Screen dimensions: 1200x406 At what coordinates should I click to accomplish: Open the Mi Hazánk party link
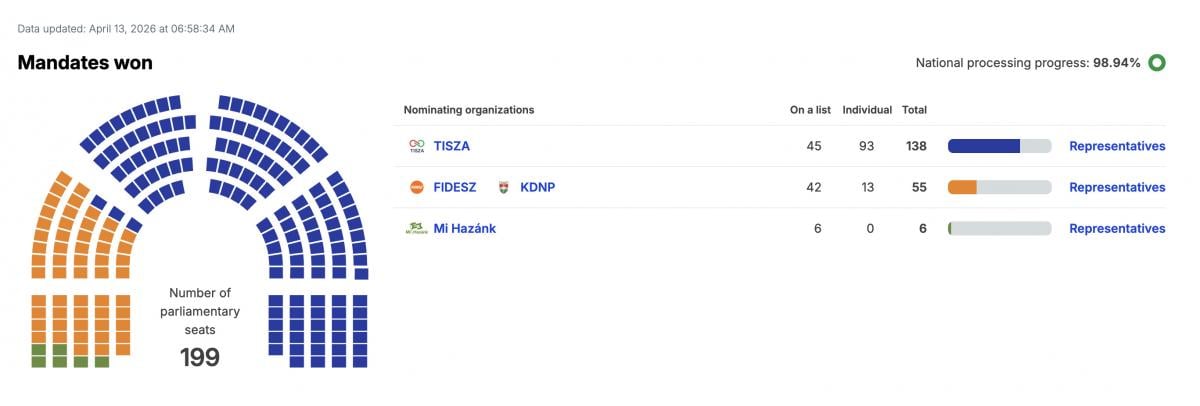(464, 228)
